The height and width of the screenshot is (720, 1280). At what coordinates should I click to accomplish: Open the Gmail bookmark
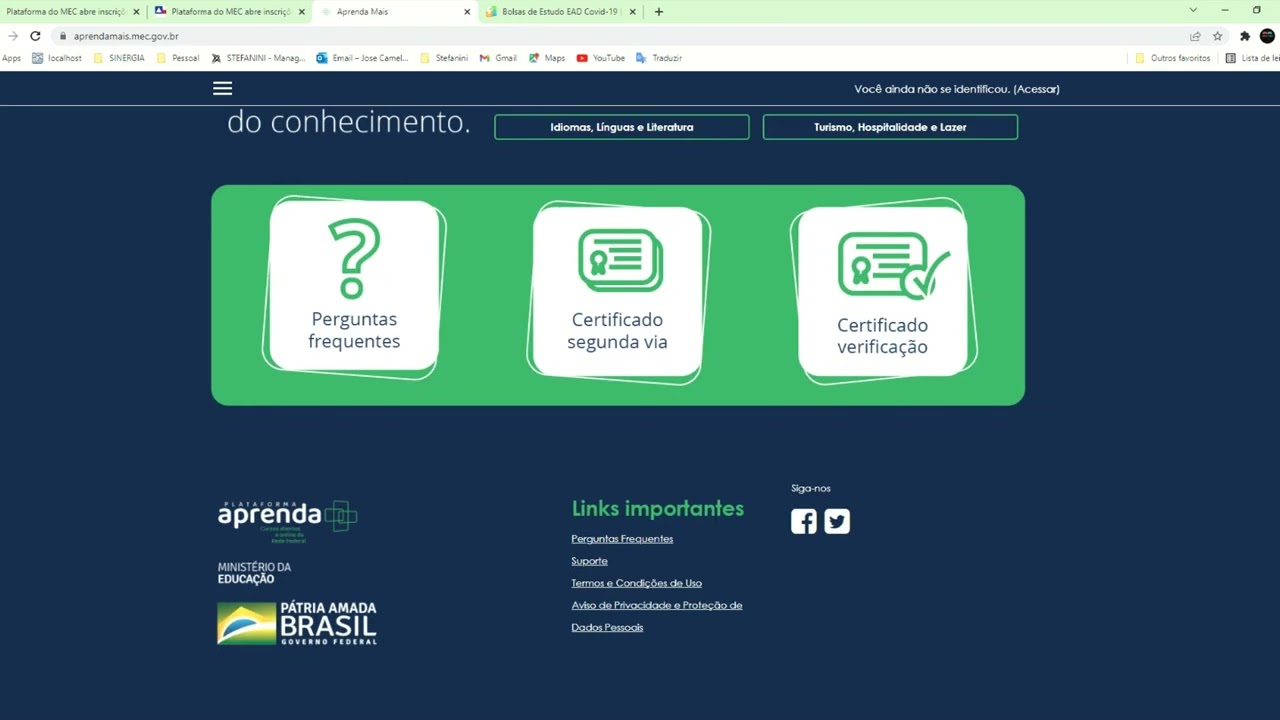tap(498, 58)
